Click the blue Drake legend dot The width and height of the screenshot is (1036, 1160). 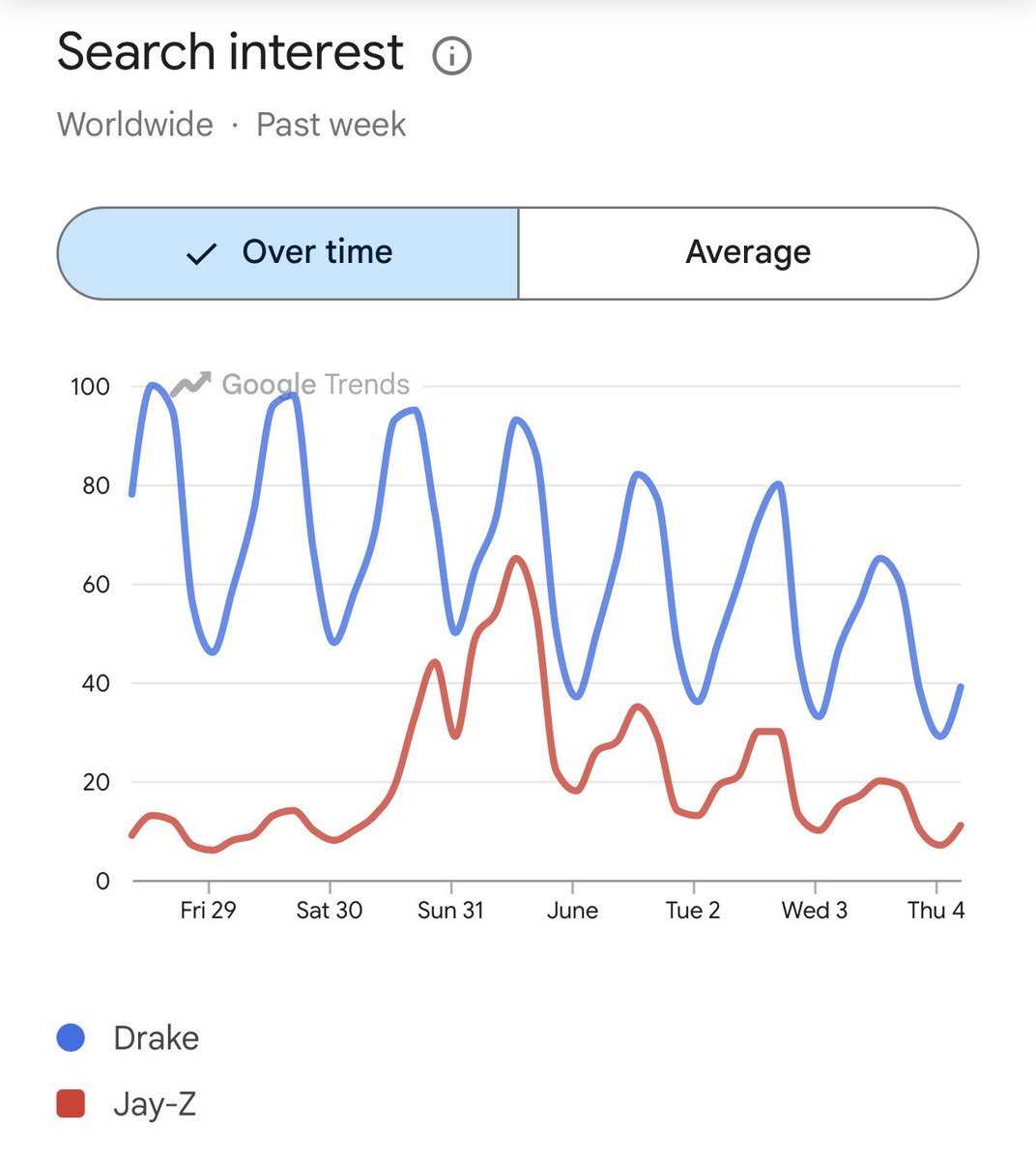[x=72, y=1037]
